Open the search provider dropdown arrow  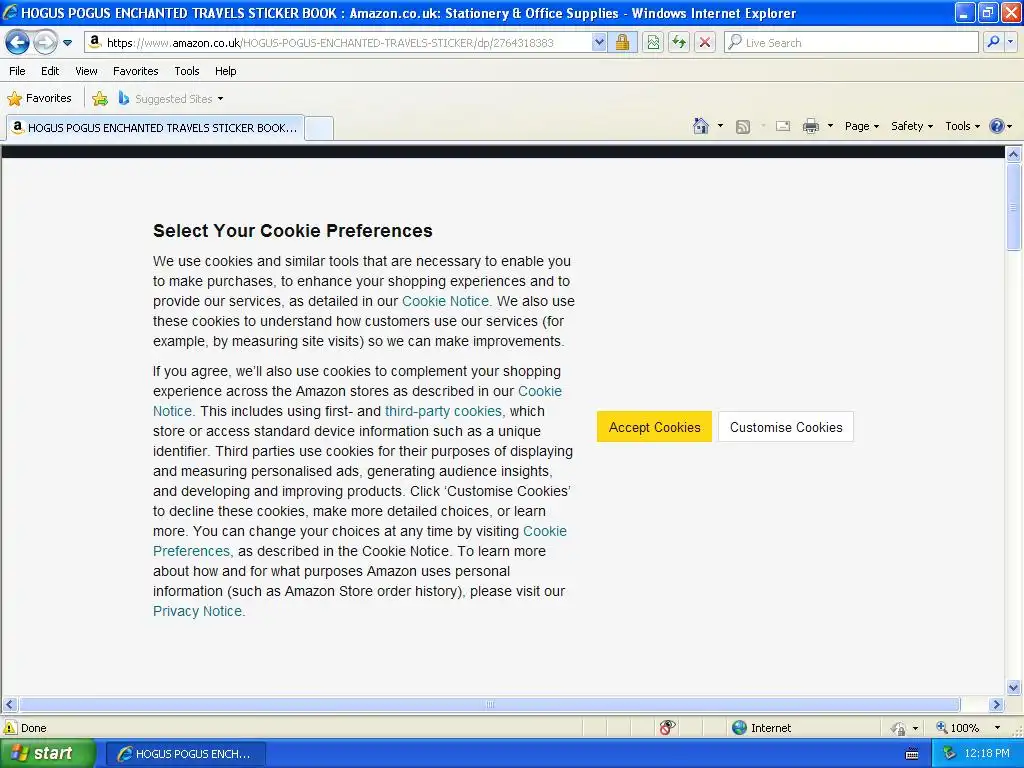click(x=1011, y=42)
